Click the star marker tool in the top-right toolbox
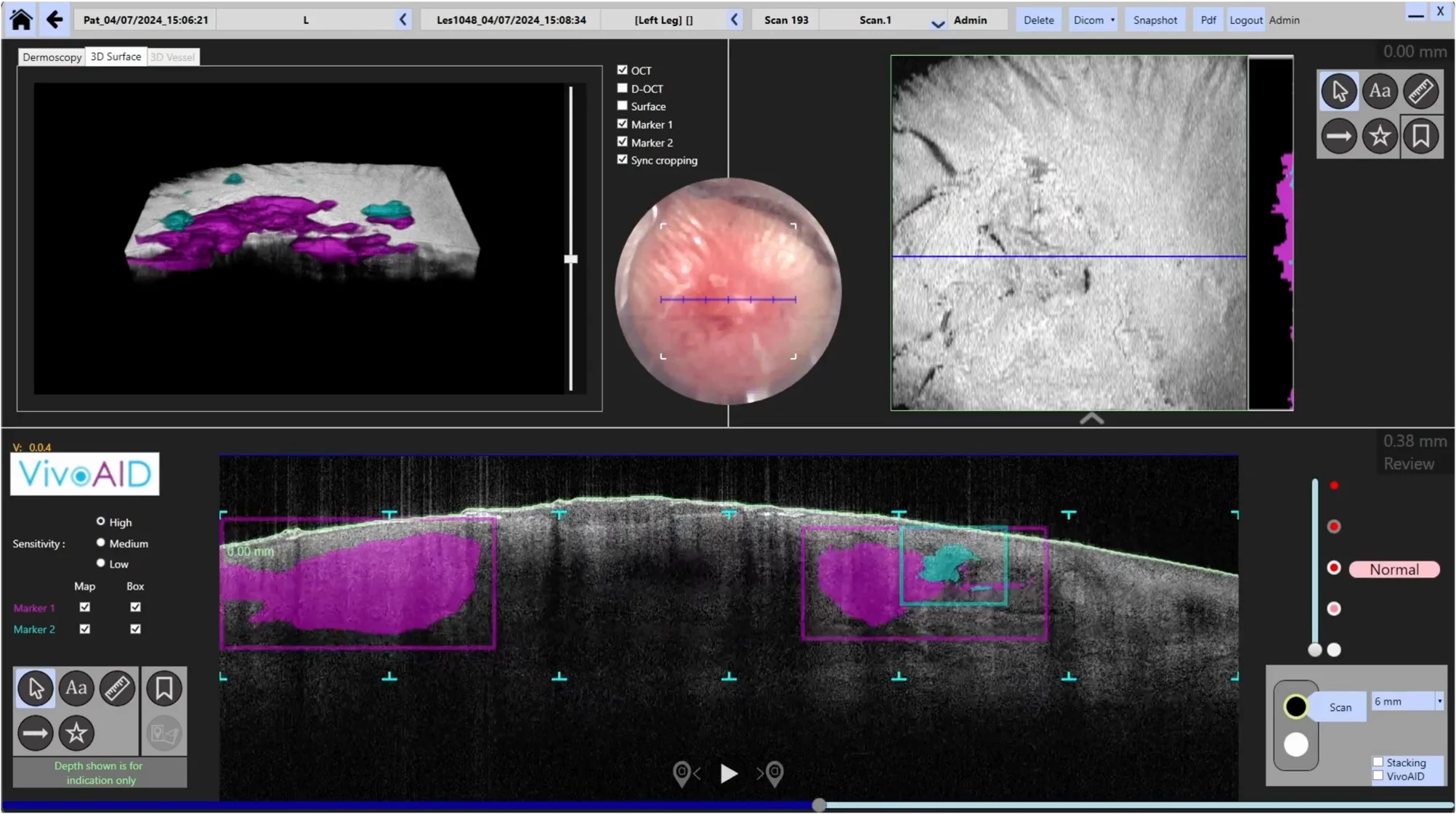Image resolution: width=1456 pixels, height=814 pixels. coord(1379,136)
